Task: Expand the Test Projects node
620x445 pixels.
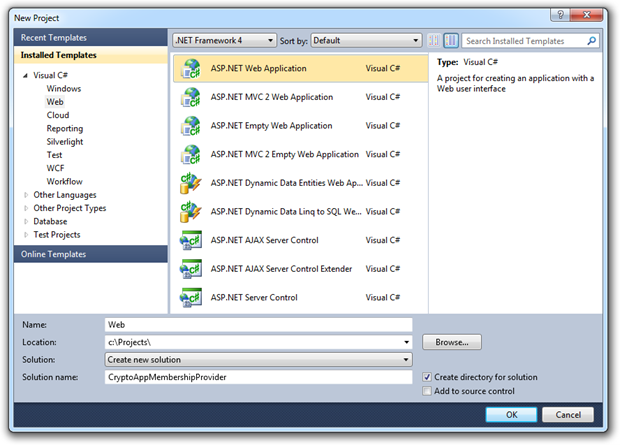Action: [26, 235]
